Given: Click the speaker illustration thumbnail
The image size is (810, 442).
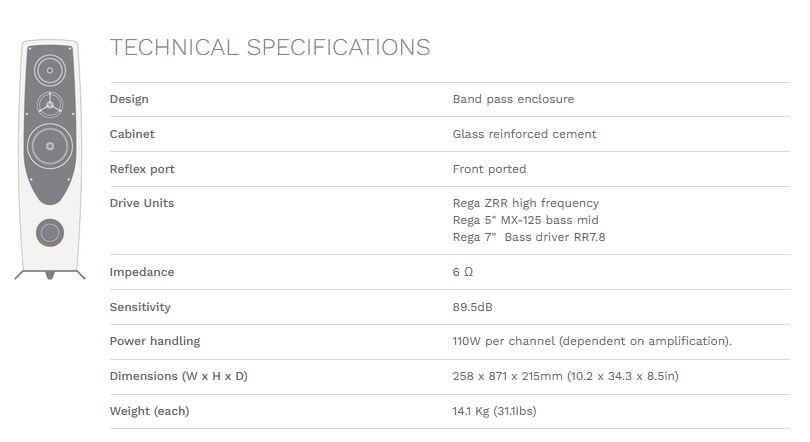Looking at the screenshot, I should (50, 159).
